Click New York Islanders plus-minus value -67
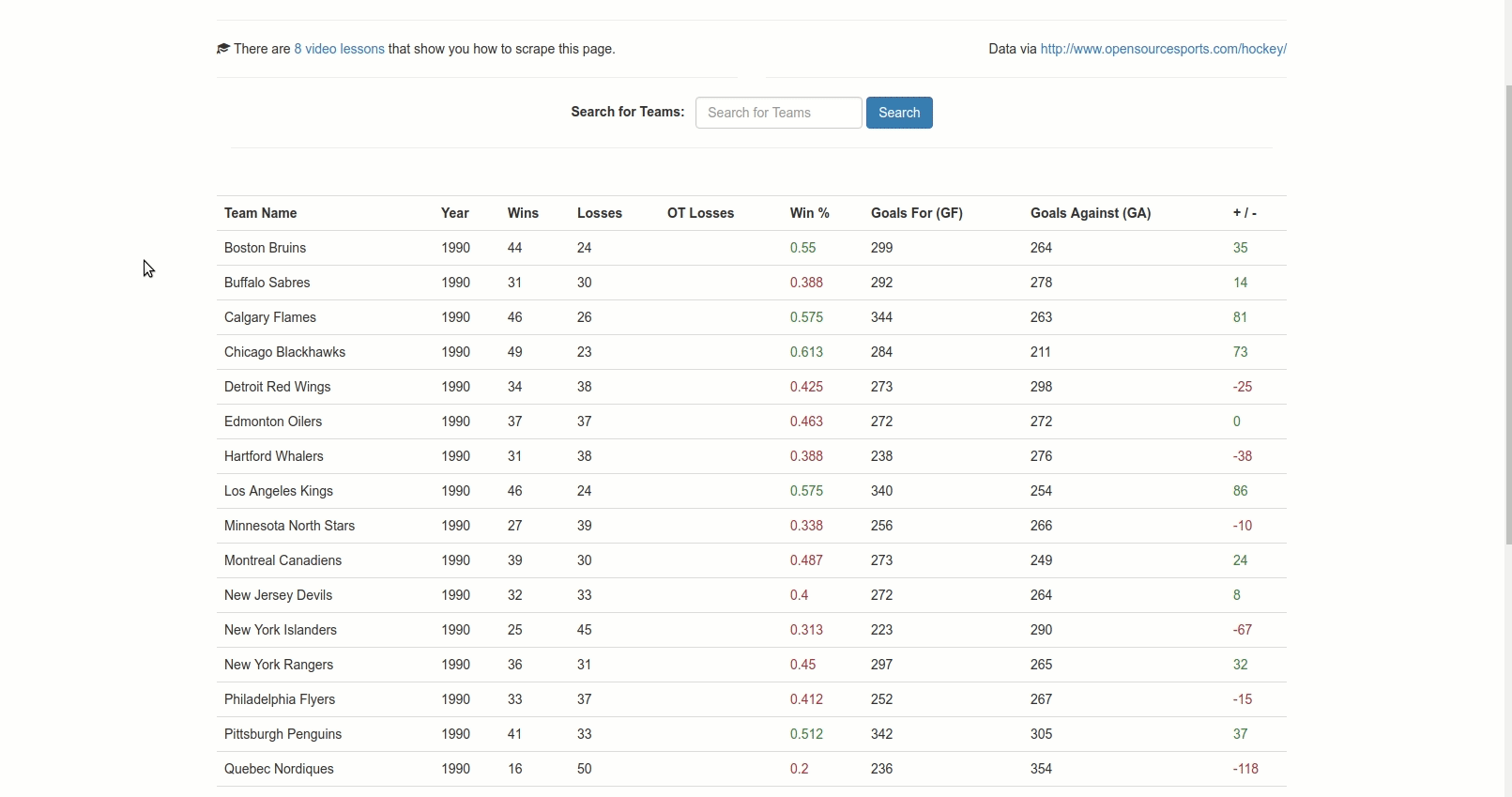 pyautogui.click(x=1243, y=630)
